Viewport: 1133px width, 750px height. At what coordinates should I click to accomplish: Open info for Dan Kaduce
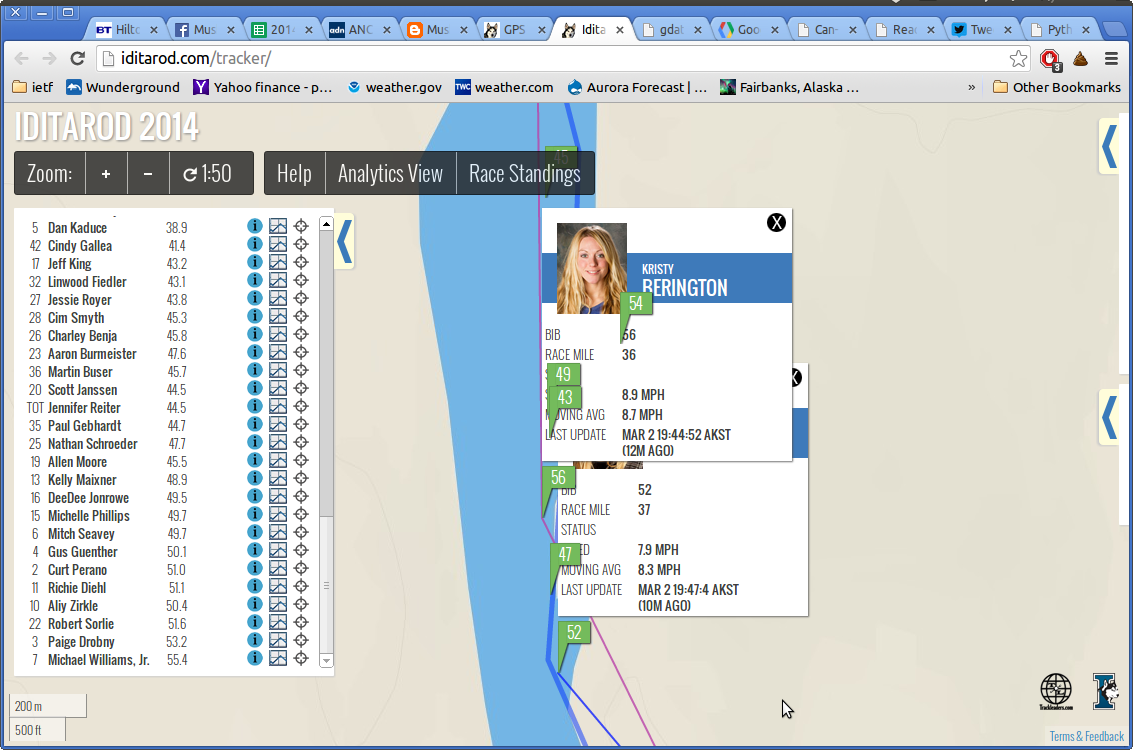tap(254, 226)
